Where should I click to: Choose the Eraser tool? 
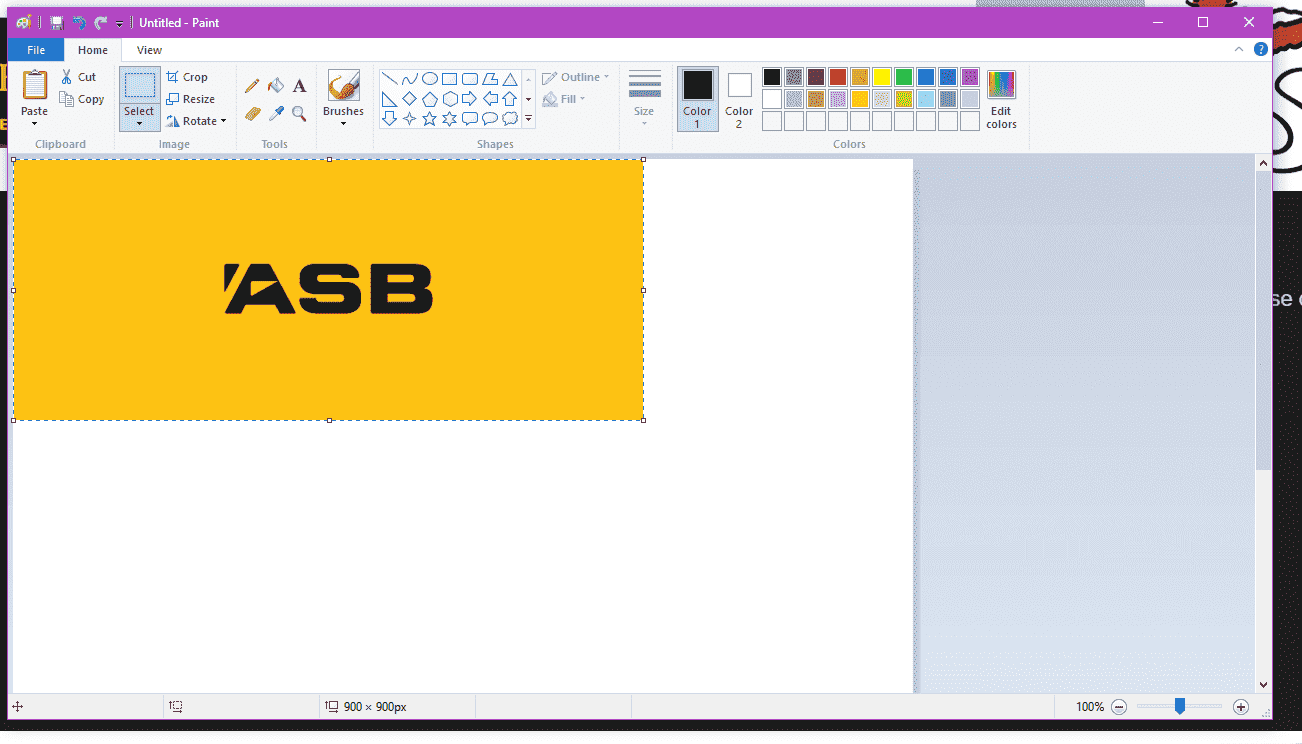(252, 114)
